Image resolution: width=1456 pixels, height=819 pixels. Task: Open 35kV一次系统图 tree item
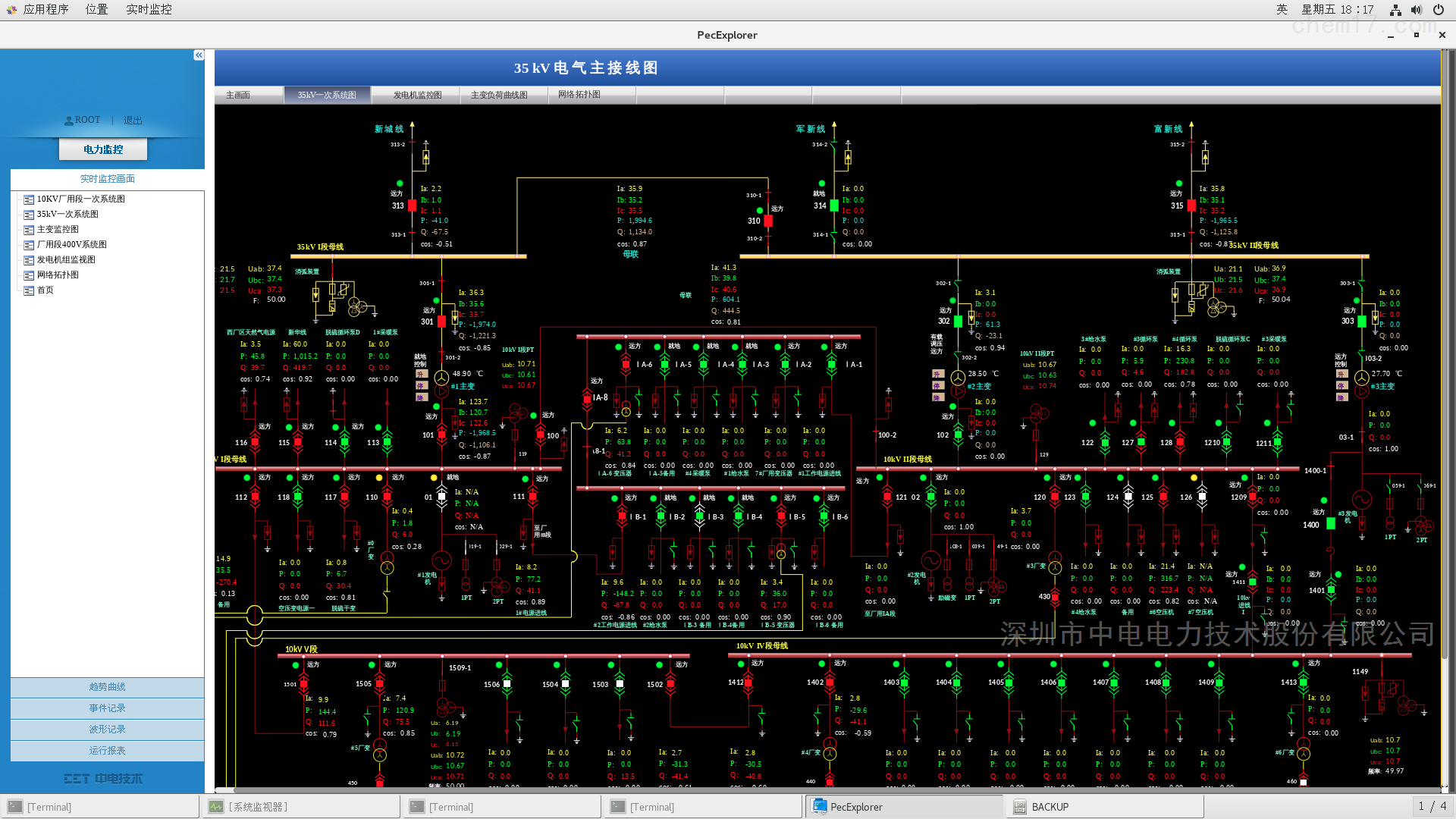click(x=67, y=214)
